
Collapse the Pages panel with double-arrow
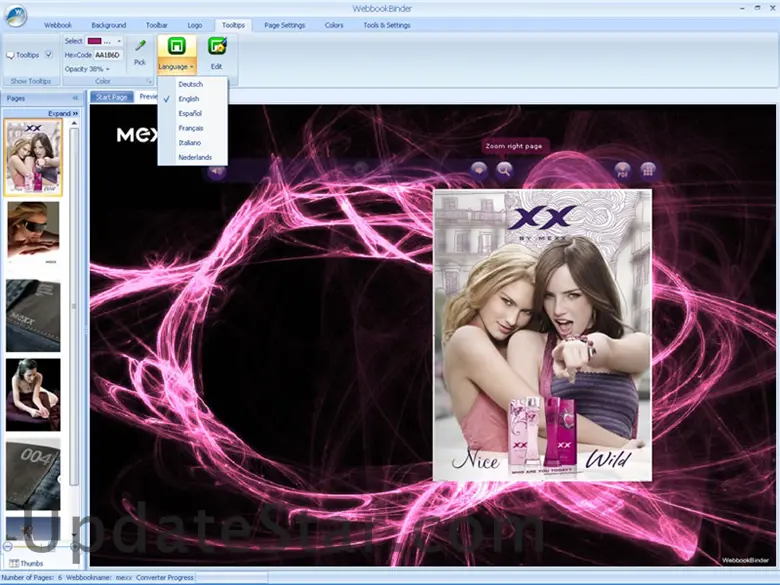point(75,98)
